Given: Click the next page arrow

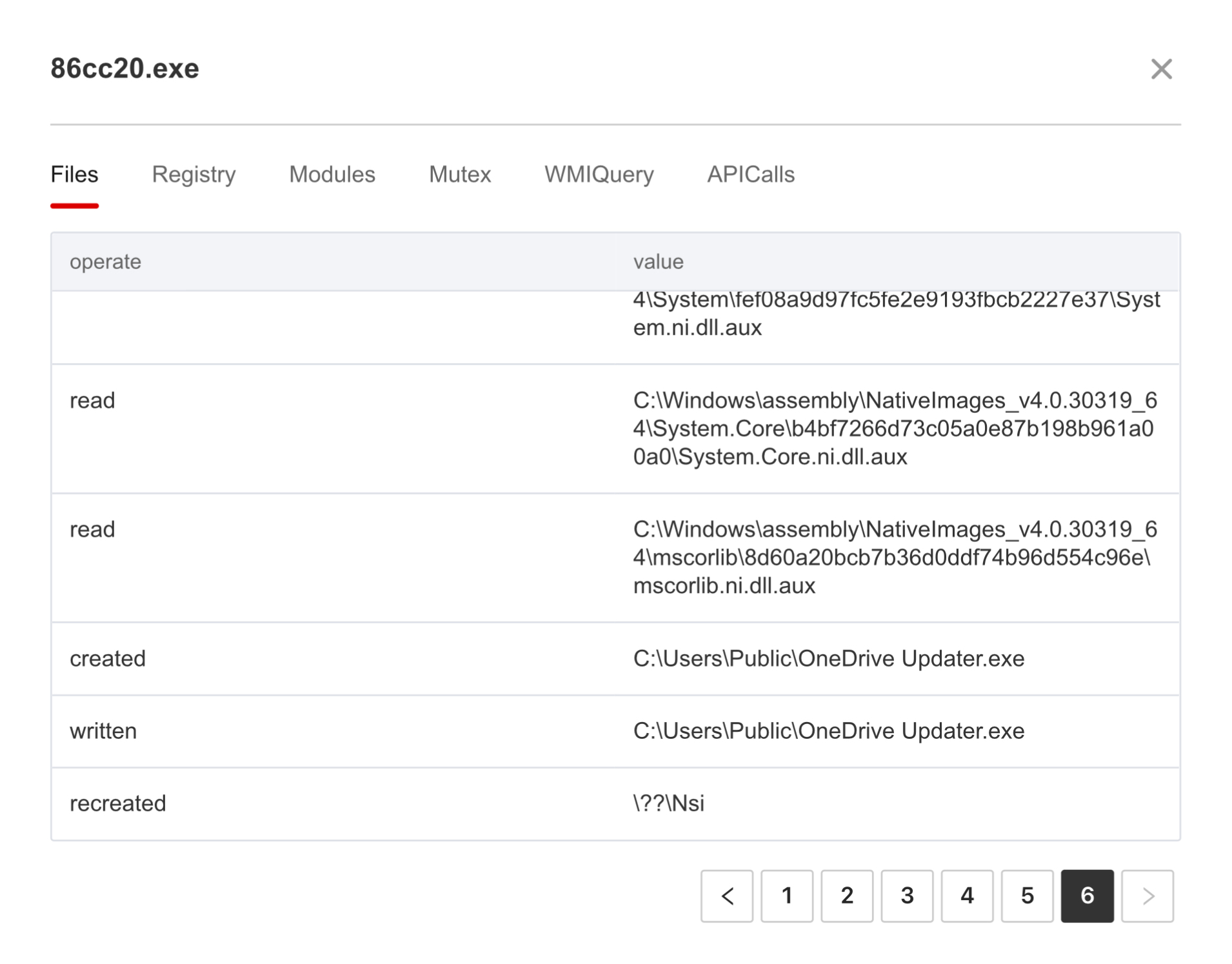Looking at the screenshot, I should [1146, 895].
